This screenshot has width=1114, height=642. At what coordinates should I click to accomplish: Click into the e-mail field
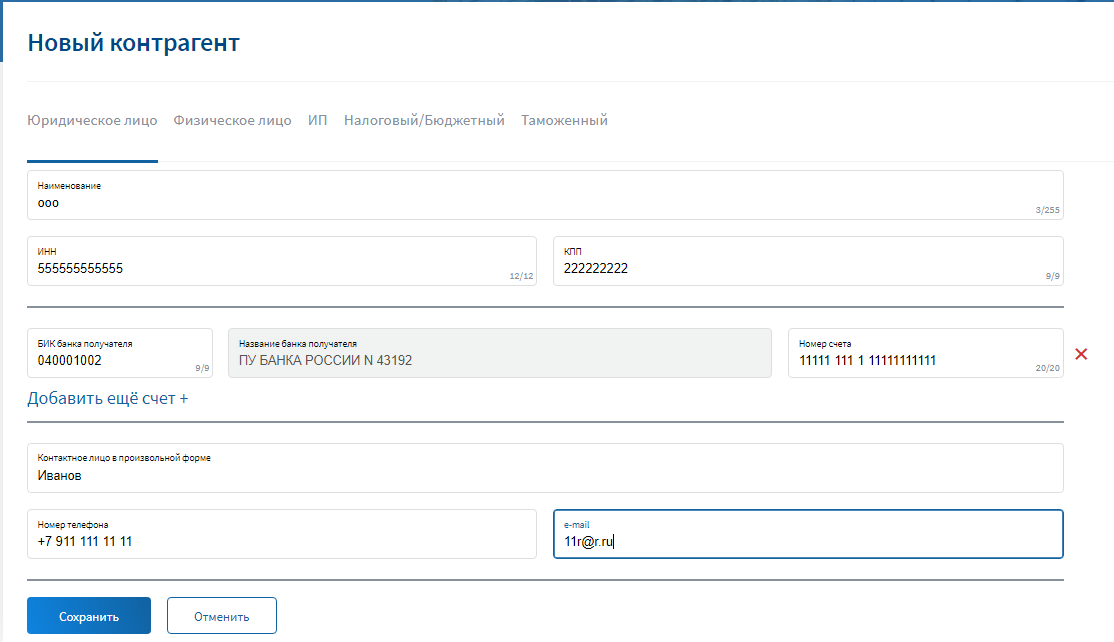click(x=808, y=534)
